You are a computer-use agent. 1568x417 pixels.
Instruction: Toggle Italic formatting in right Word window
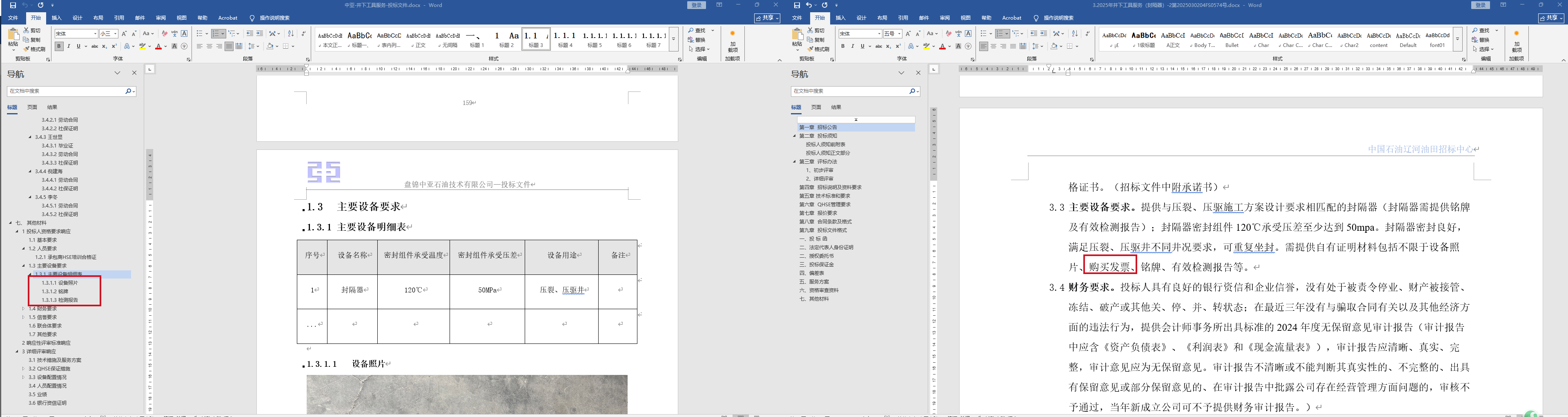tap(852, 46)
